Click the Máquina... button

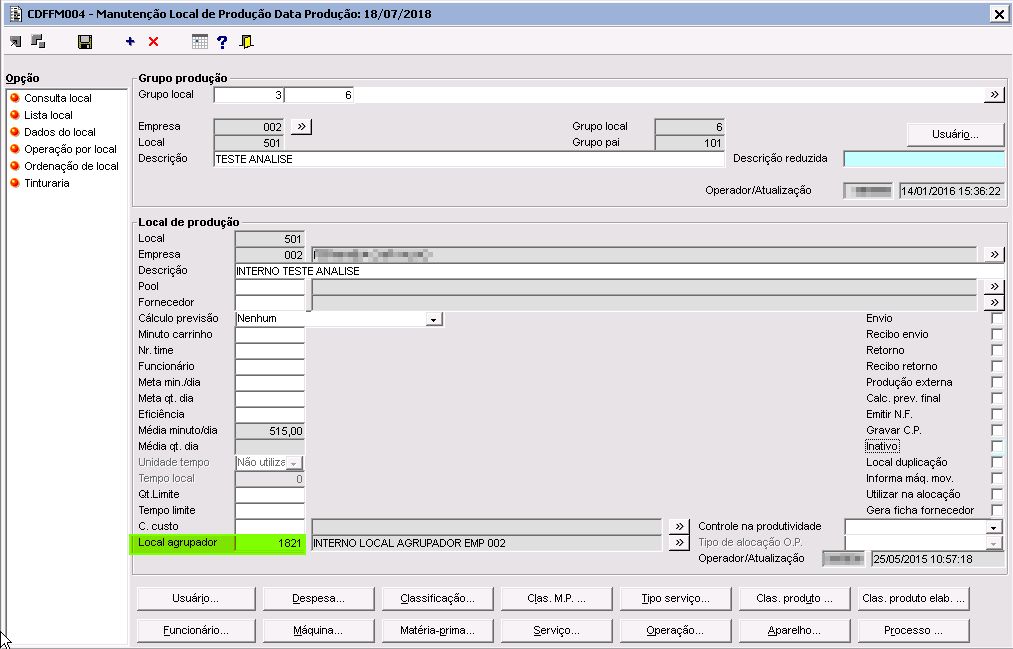click(319, 630)
